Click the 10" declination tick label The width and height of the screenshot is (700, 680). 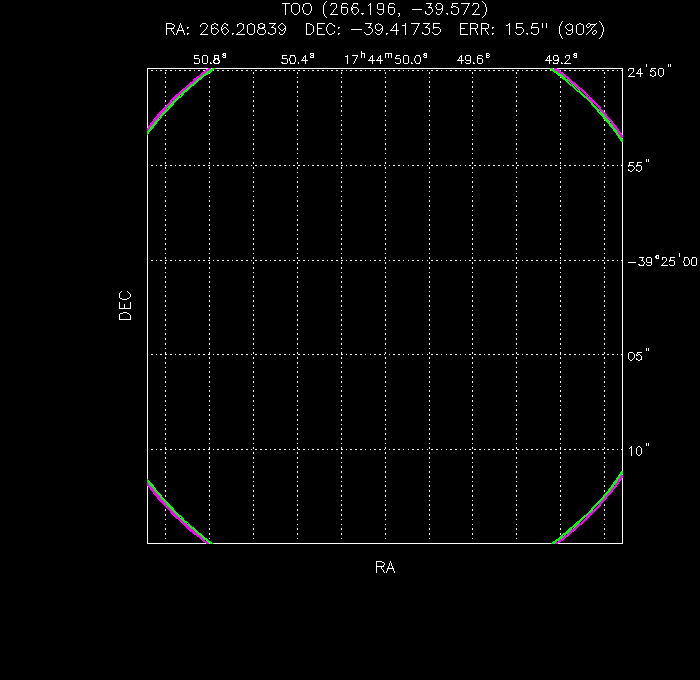pyautogui.click(x=638, y=451)
